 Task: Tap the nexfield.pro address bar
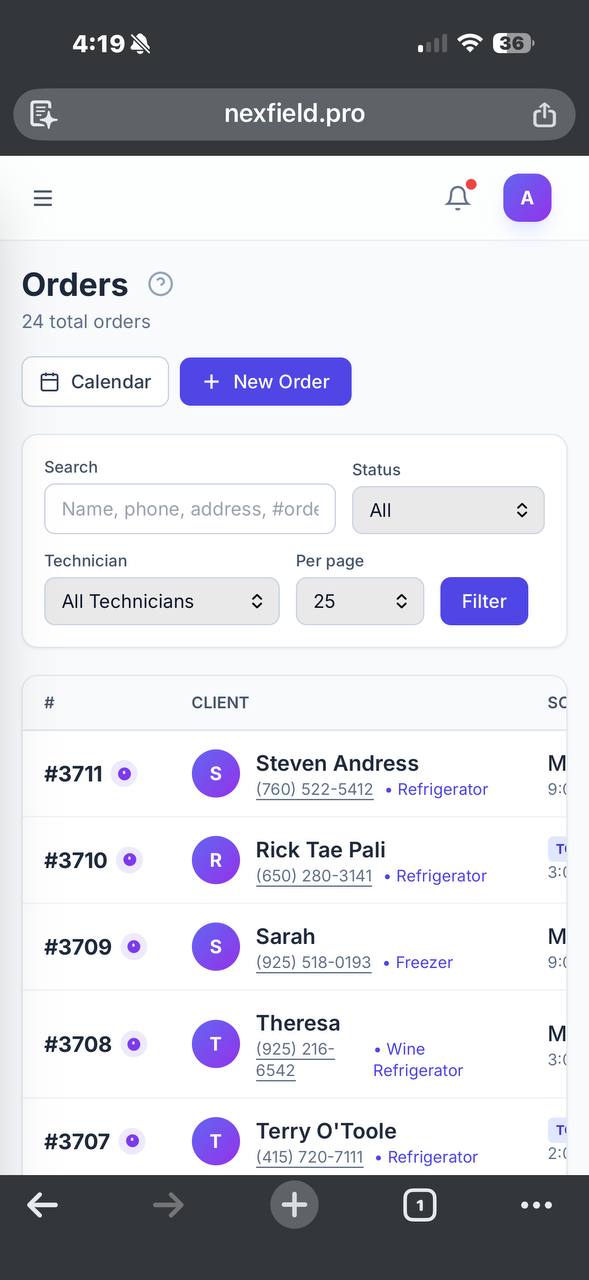pos(294,114)
